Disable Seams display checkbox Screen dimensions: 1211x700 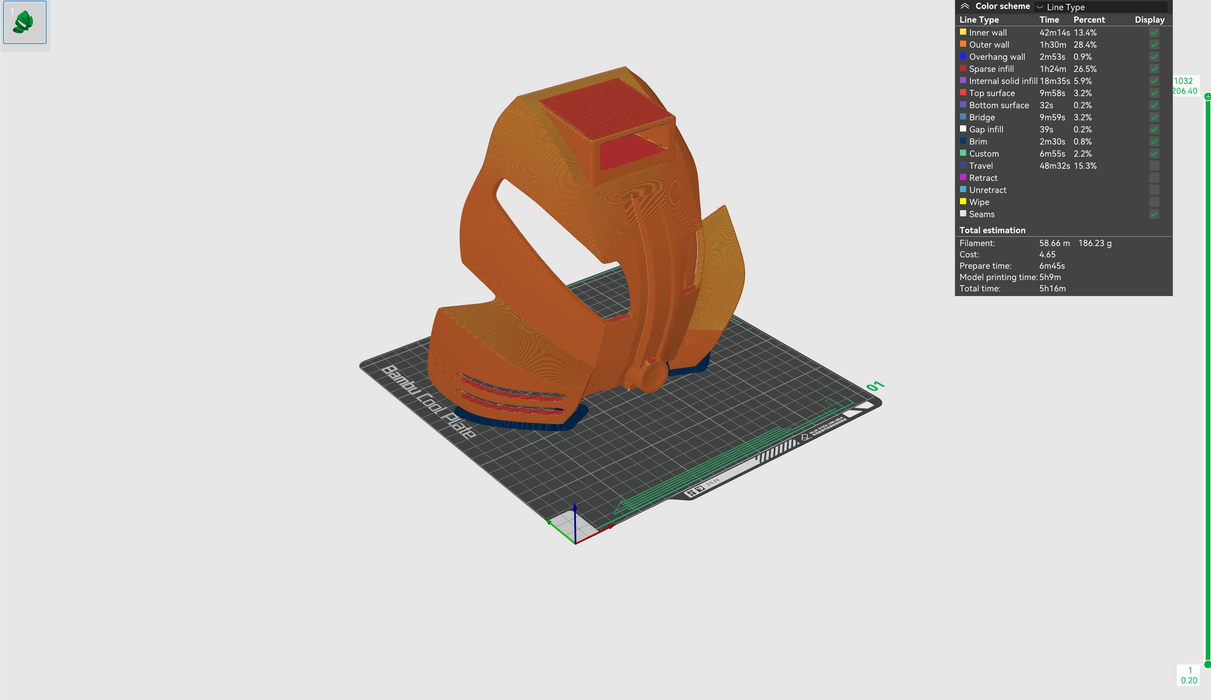pos(1154,214)
